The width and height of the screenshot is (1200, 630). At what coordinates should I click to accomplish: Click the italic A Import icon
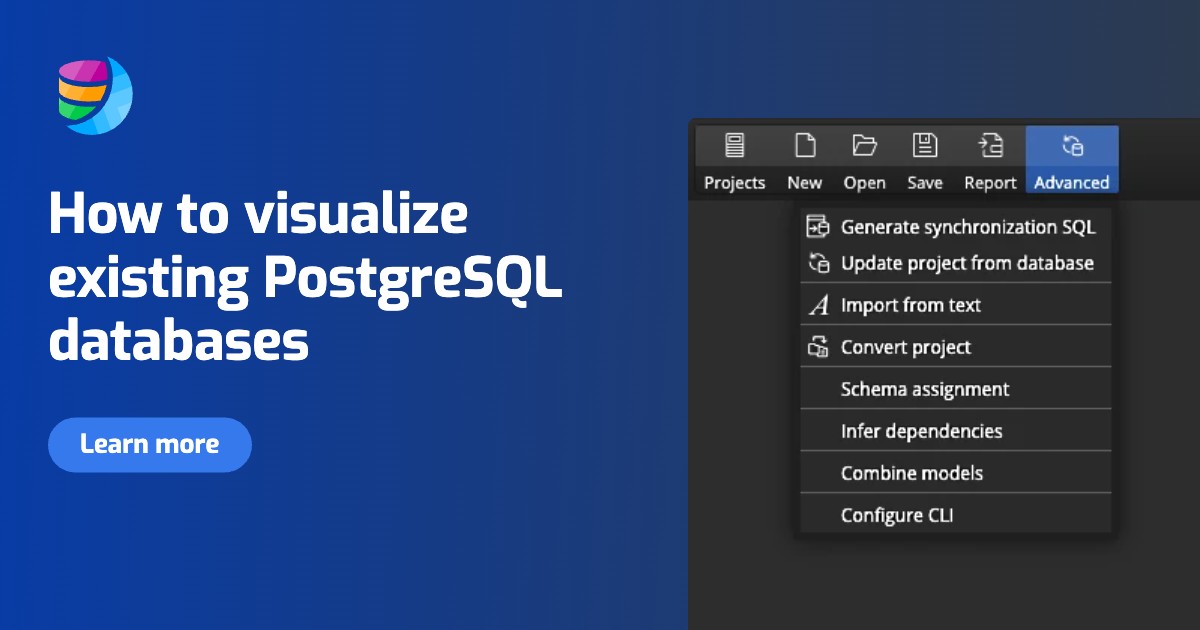tap(818, 305)
